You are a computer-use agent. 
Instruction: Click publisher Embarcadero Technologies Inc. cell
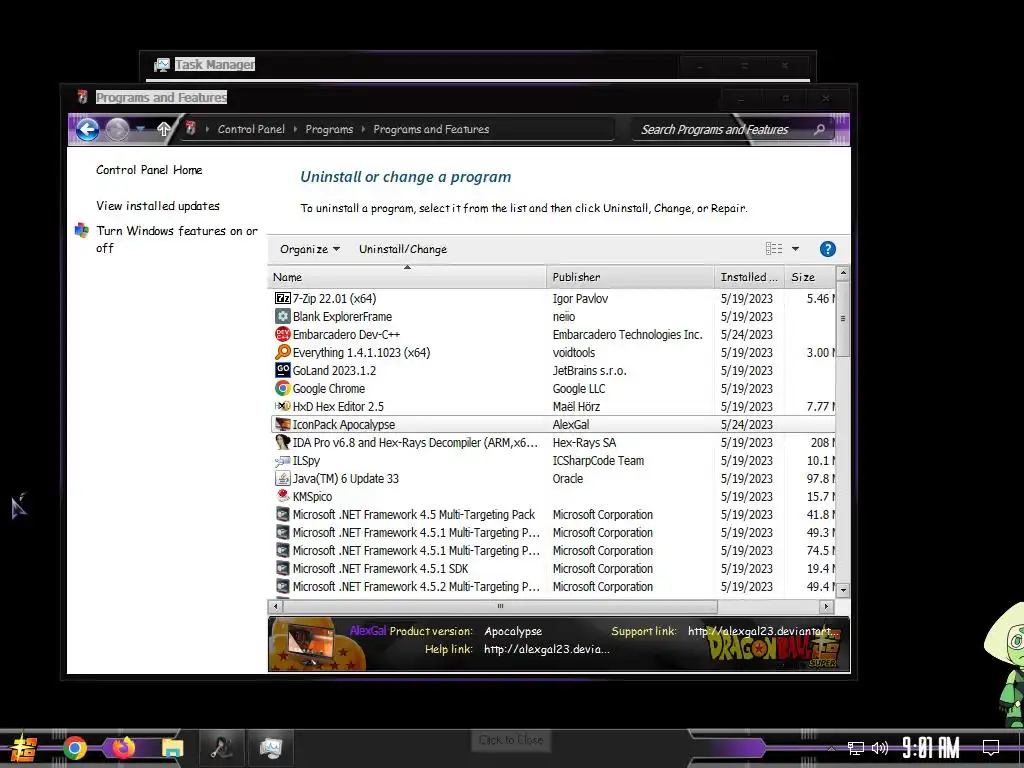(628, 334)
